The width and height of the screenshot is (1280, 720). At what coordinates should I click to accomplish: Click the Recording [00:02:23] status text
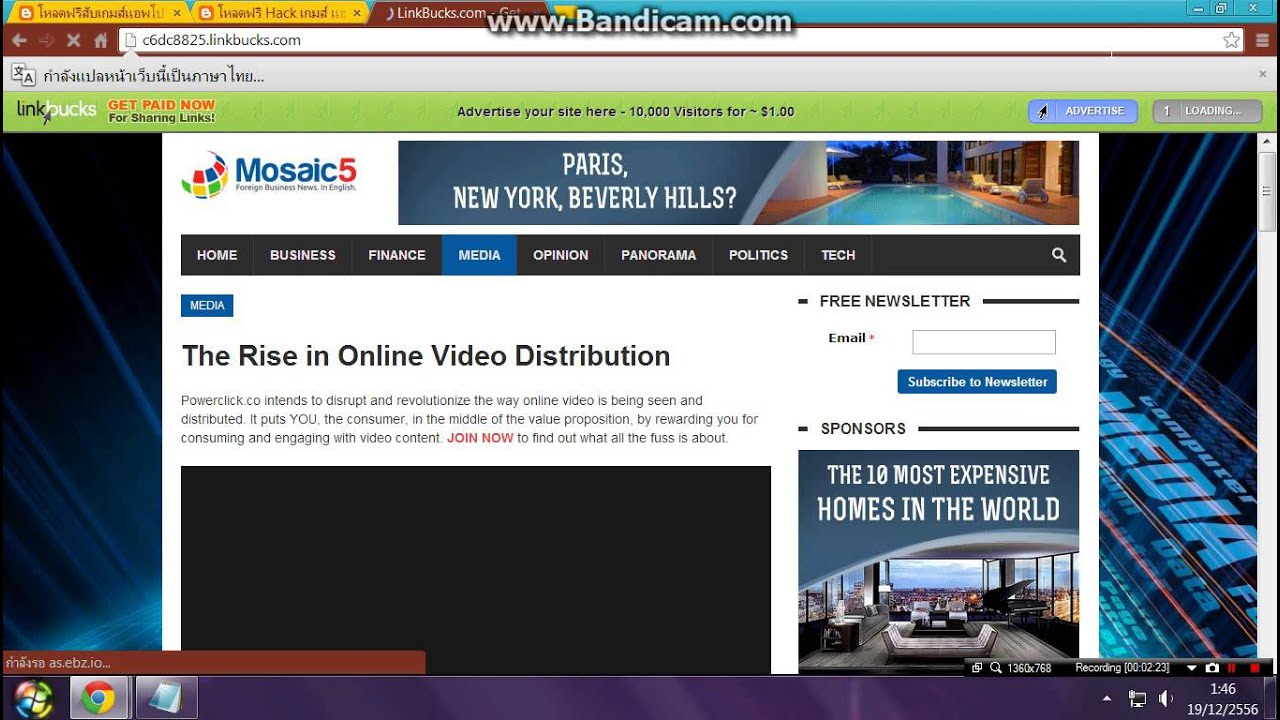(1122, 668)
